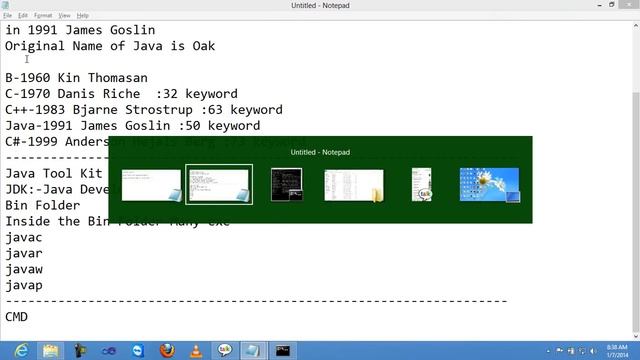Launch Firefox from taskbar
Screen dimensions: 640x360
pyautogui.click(x=167, y=351)
